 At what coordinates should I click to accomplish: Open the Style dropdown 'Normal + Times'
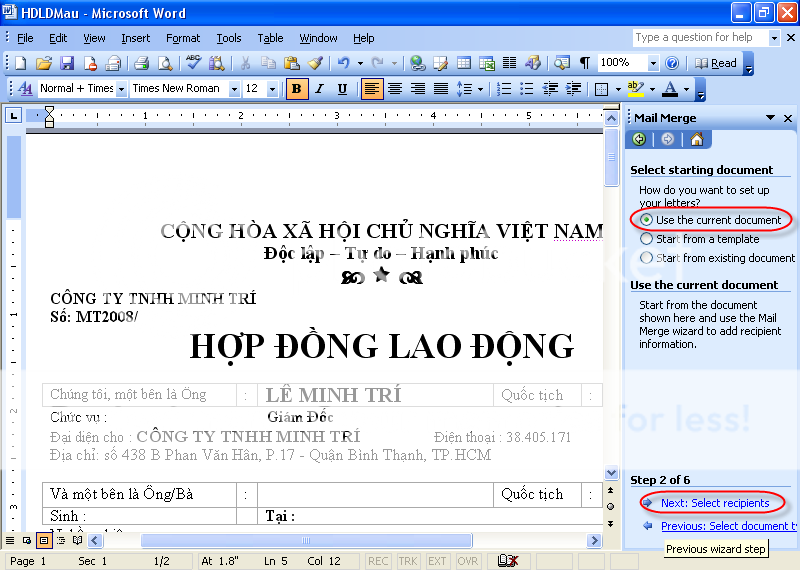(x=121, y=89)
